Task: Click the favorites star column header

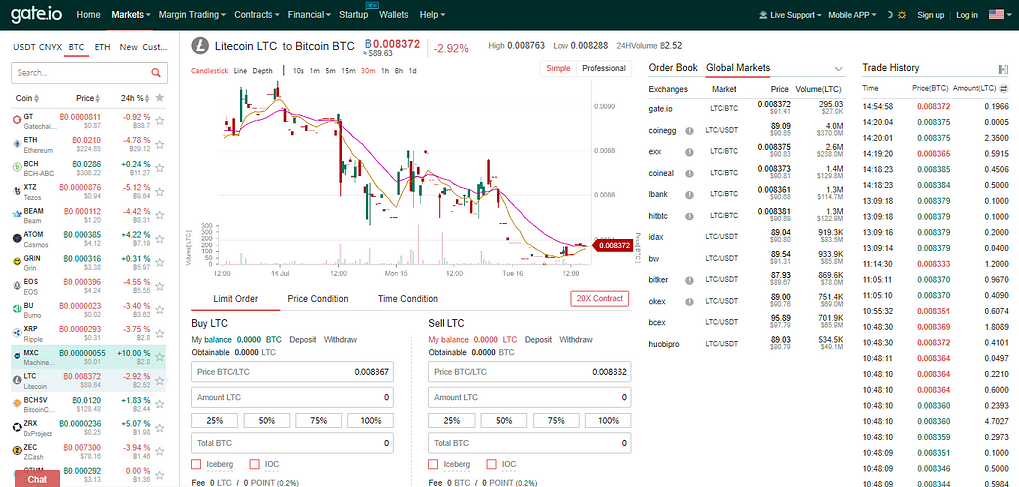Action: tap(160, 98)
